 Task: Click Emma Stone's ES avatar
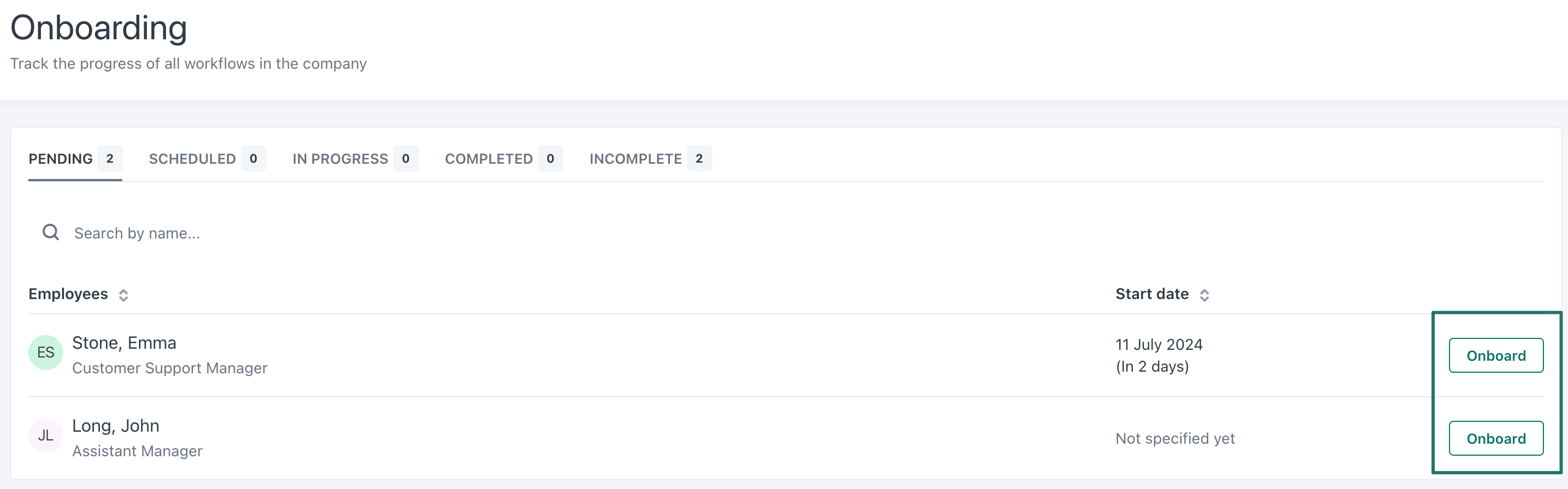point(46,353)
